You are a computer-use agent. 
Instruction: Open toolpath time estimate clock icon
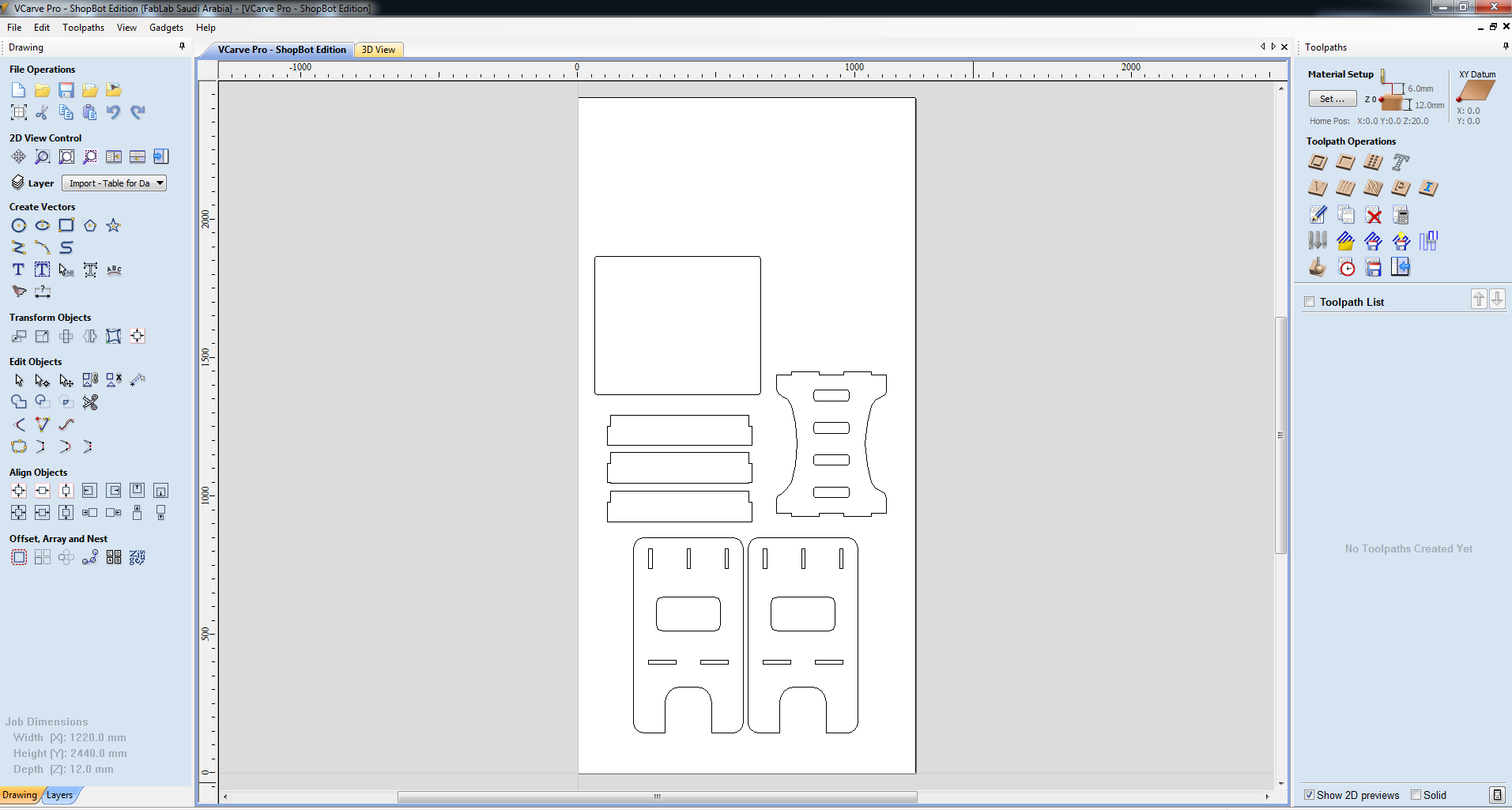click(x=1346, y=268)
